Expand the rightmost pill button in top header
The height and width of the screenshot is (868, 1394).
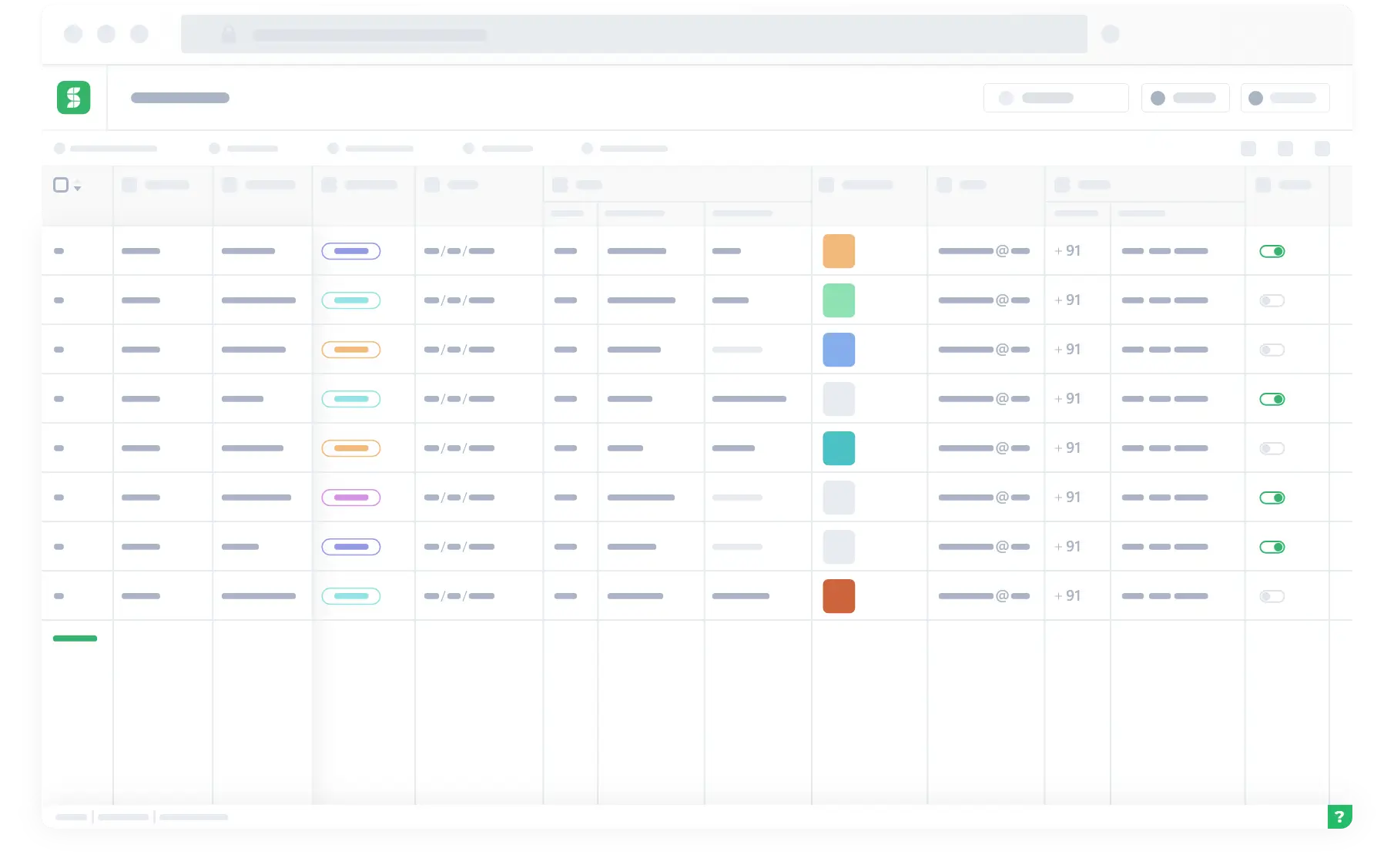(1284, 98)
